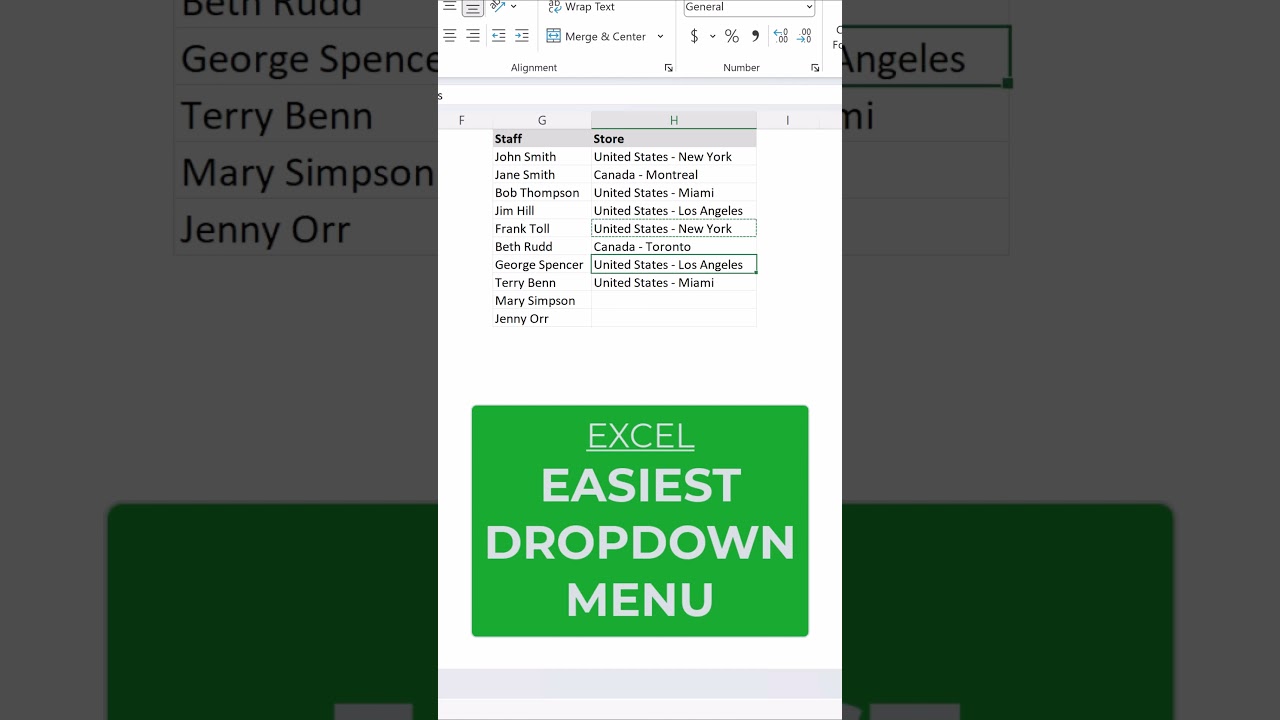Toggle Wrap Text
The width and height of the screenshot is (1280, 720).
581,7
